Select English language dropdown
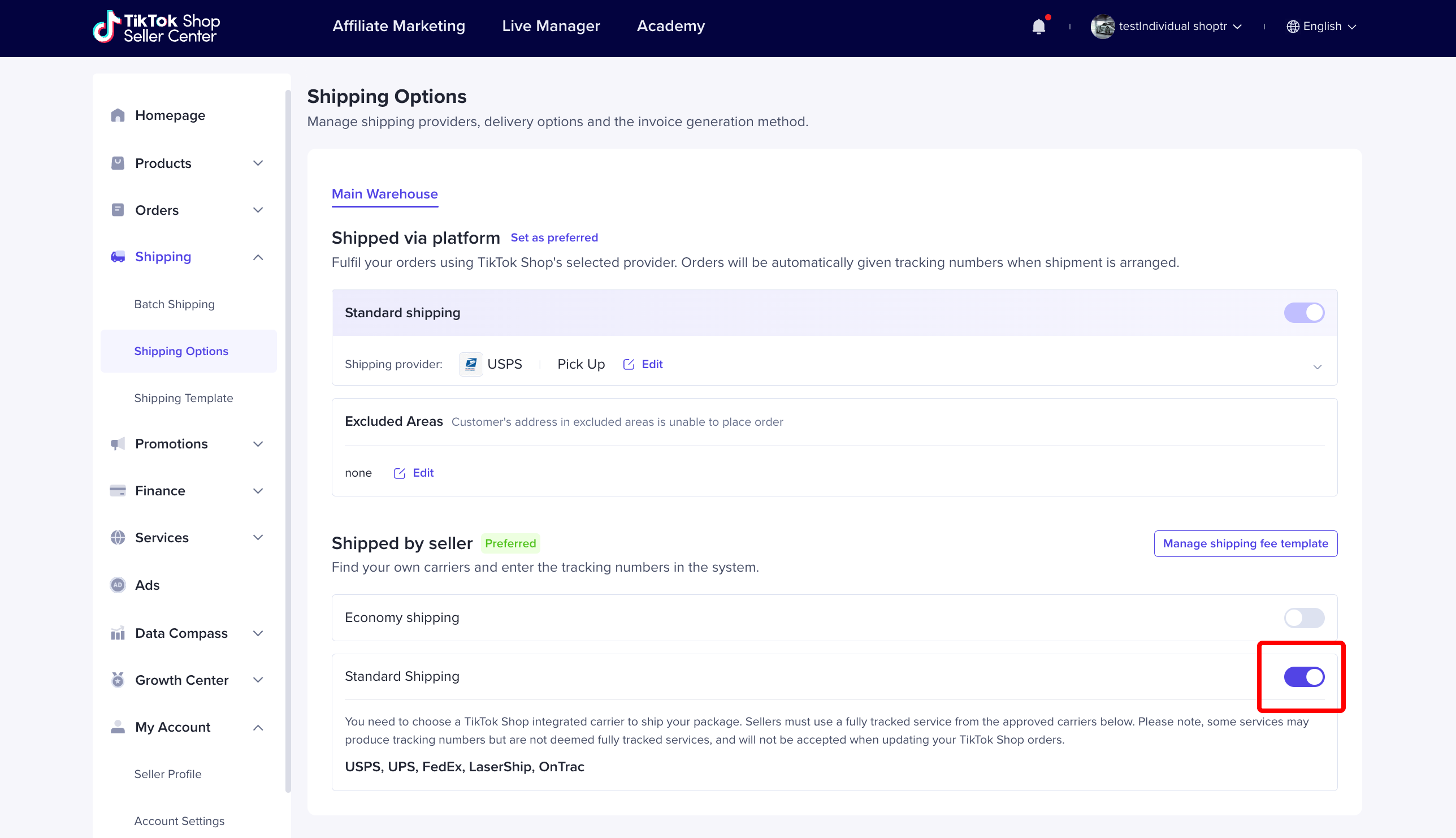 [1323, 27]
